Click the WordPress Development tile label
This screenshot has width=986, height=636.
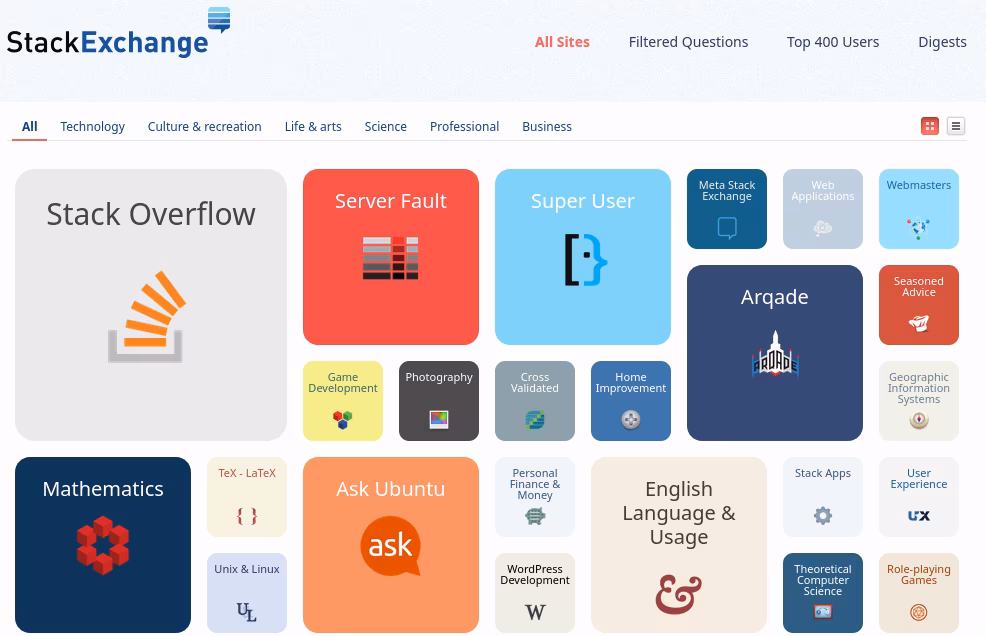pos(535,574)
